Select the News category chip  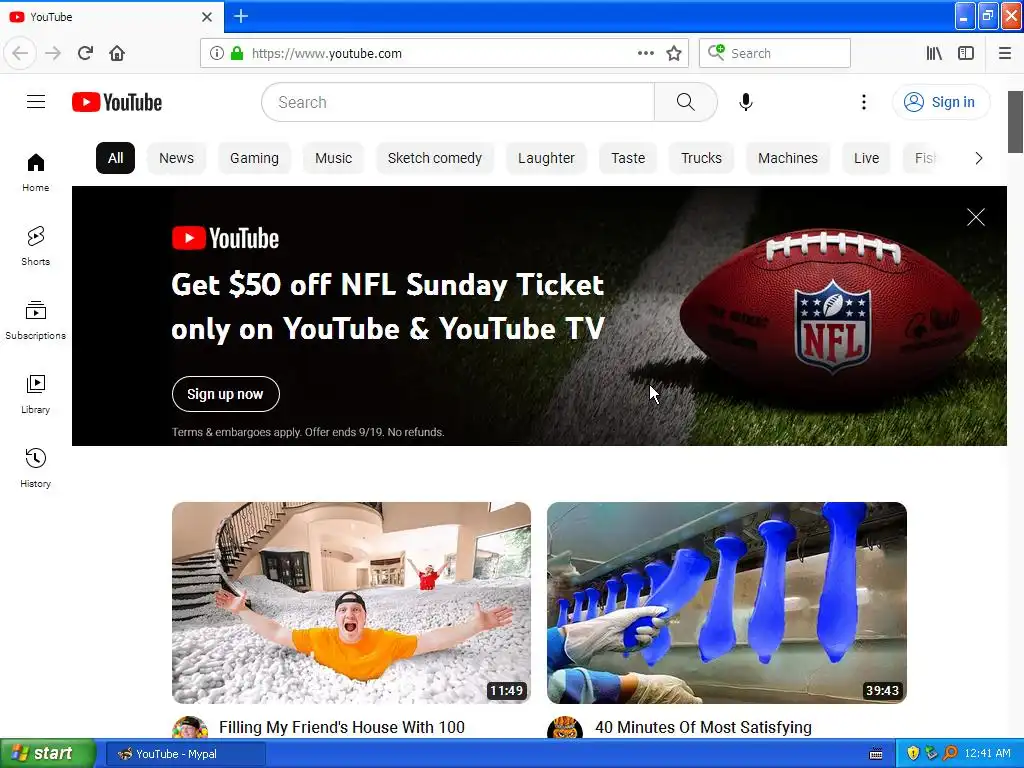click(x=176, y=158)
